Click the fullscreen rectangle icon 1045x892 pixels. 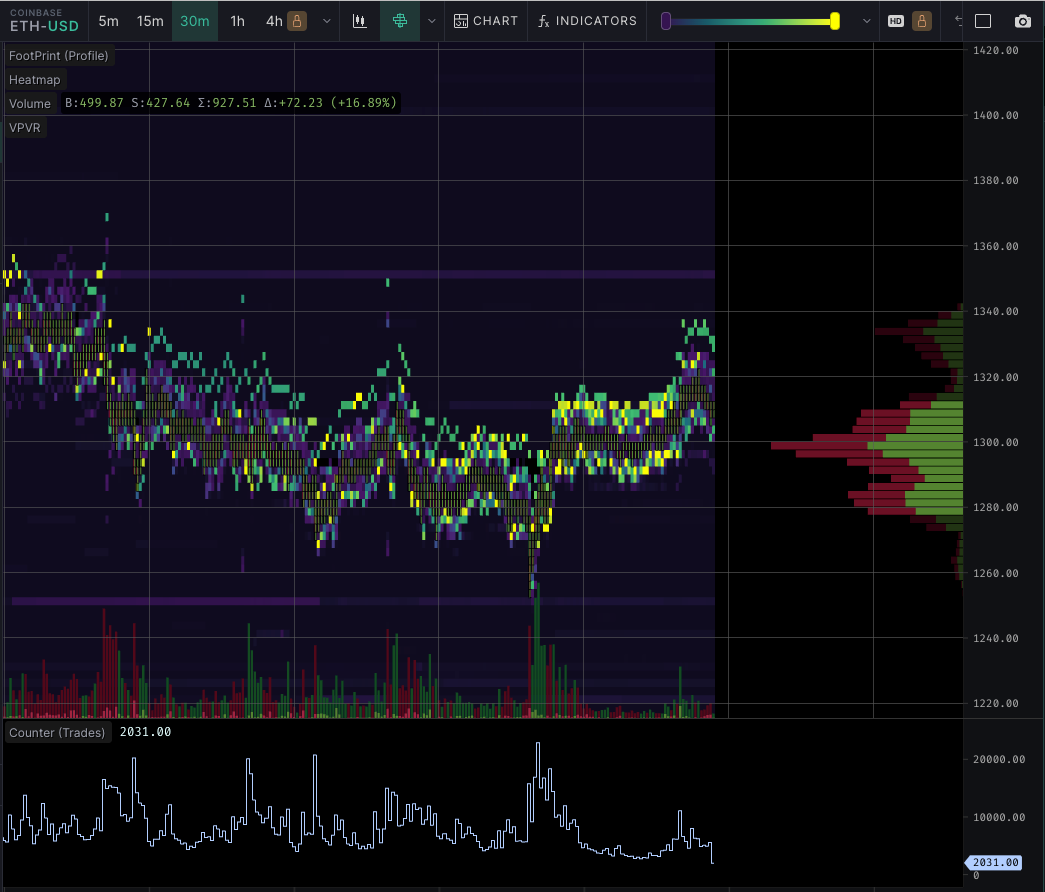coord(983,21)
